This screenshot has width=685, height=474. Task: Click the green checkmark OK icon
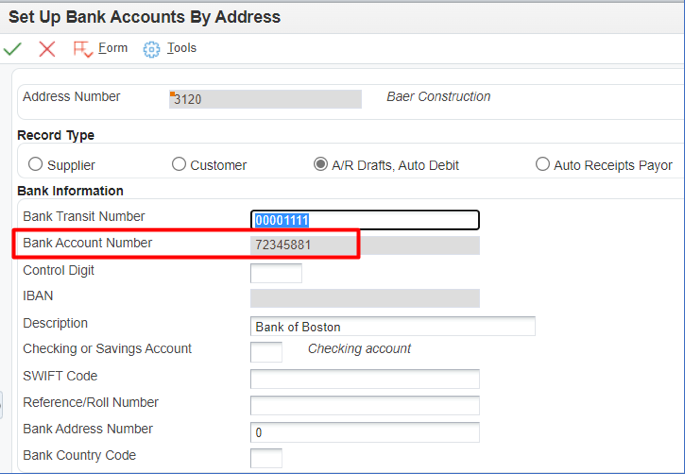pos(12,48)
